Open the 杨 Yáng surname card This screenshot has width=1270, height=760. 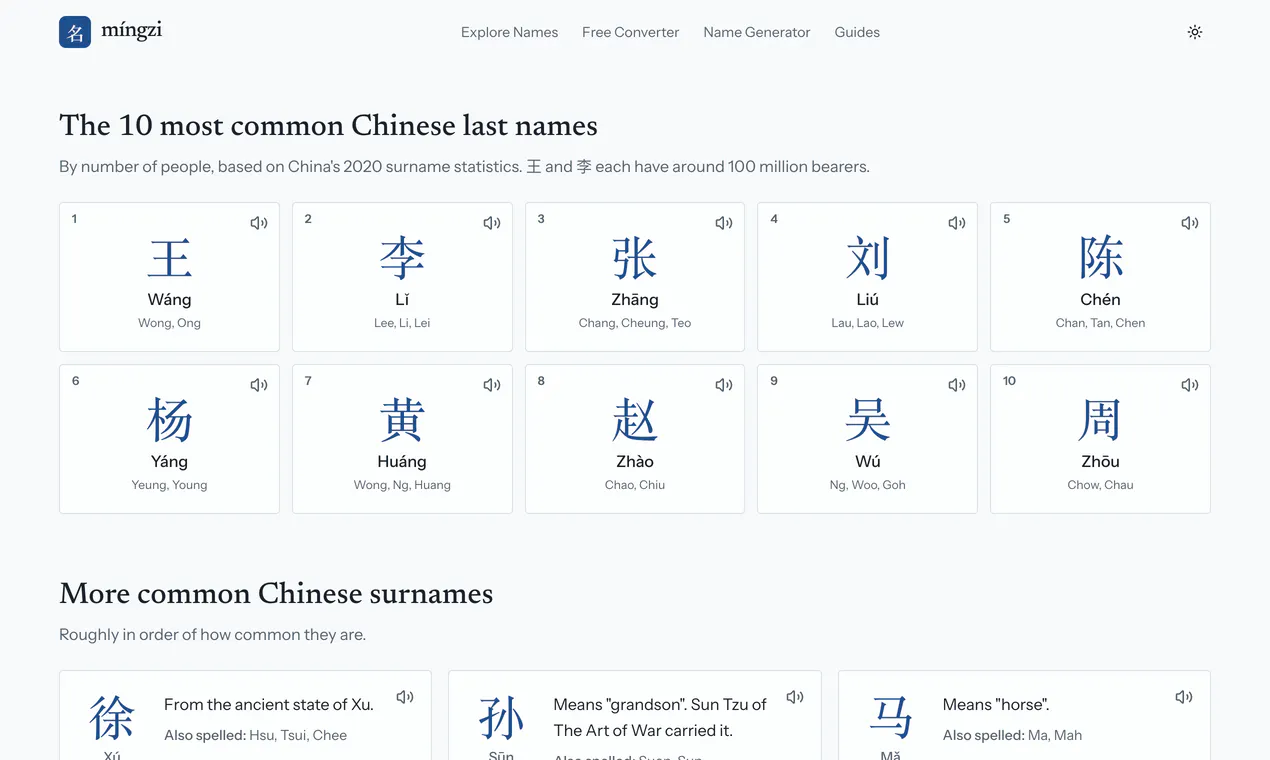pos(169,439)
